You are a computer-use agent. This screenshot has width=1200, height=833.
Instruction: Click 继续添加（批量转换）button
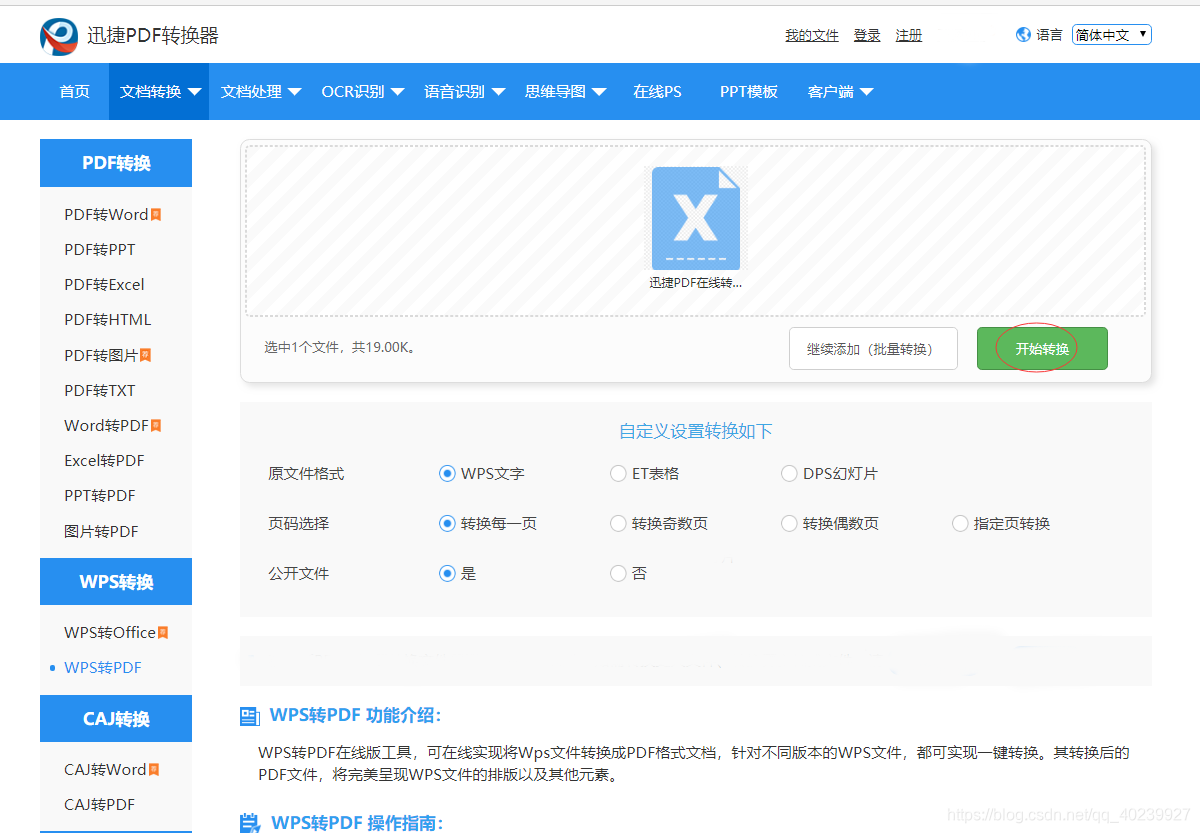click(873, 349)
